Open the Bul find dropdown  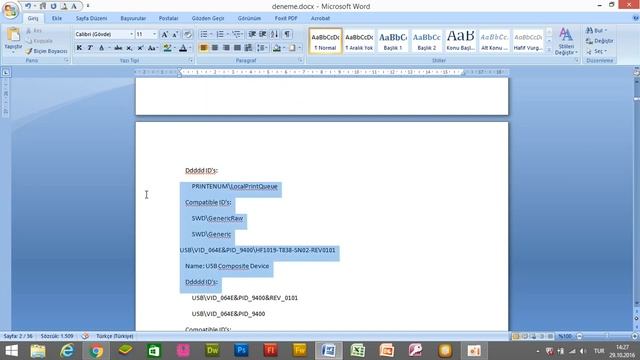pyautogui.click(x=605, y=31)
